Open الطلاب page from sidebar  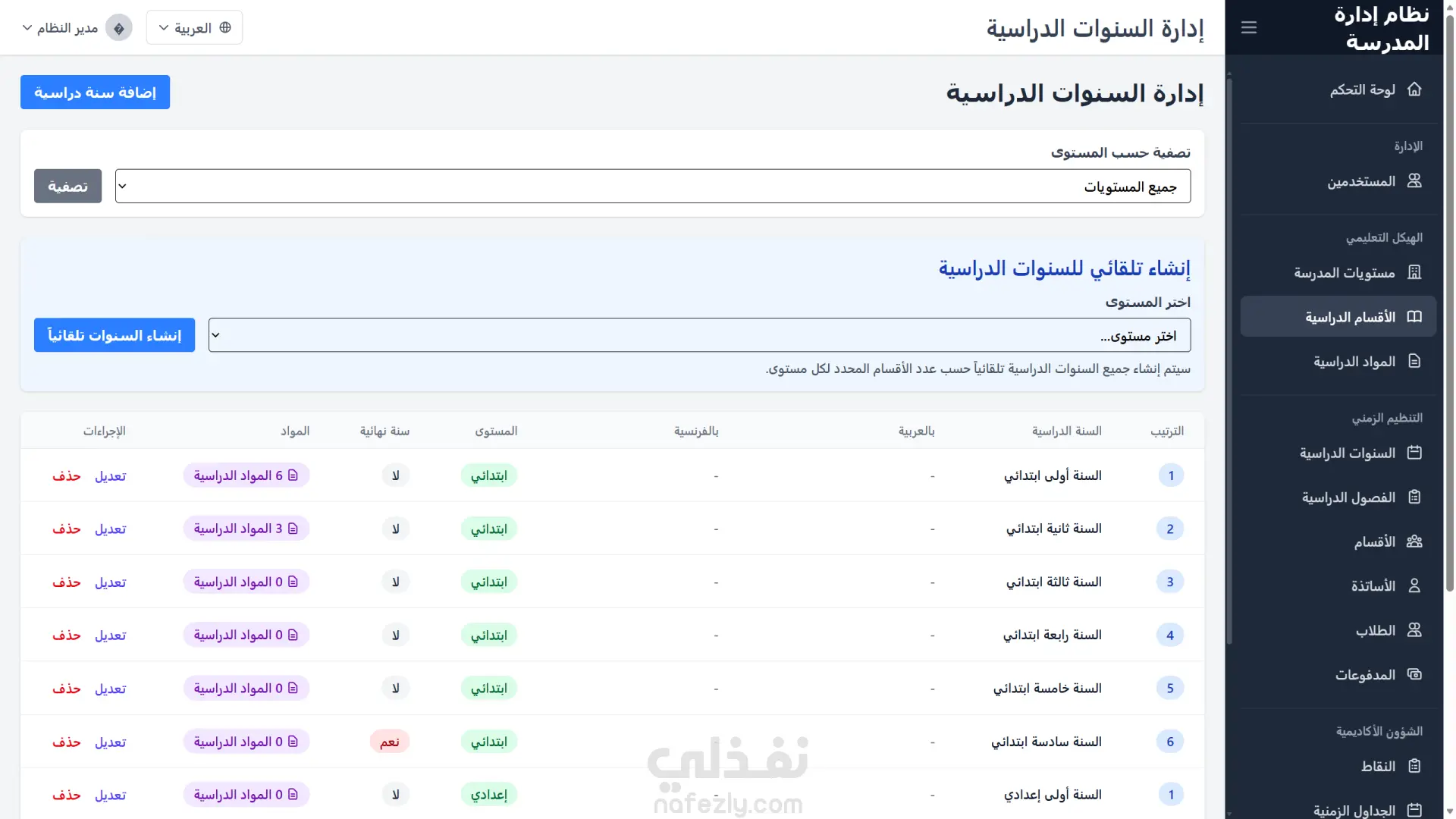pyautogui.click(x=1375, y=630)
